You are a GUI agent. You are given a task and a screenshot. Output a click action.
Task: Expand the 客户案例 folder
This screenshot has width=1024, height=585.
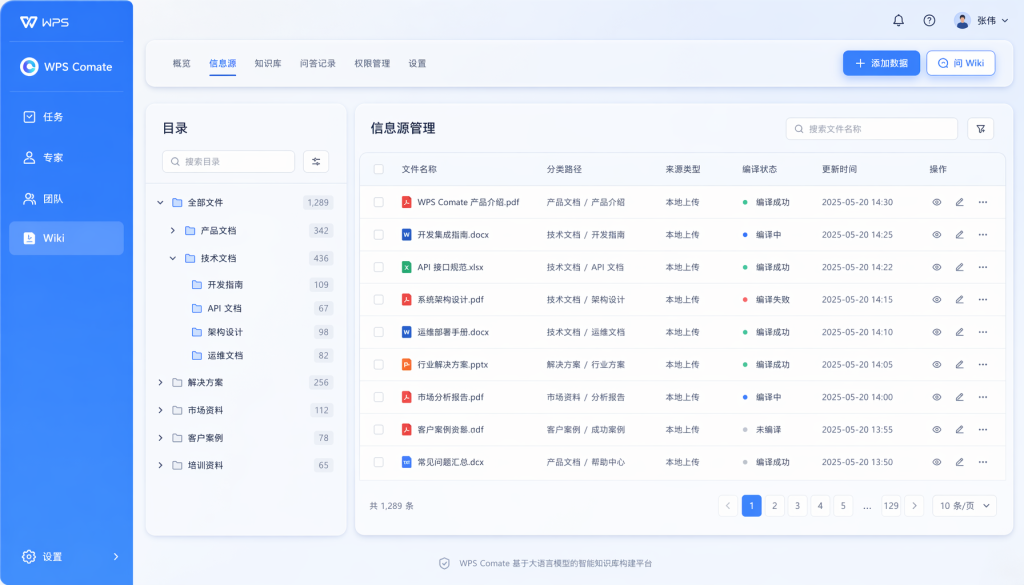pyautogui.click(x=160, y=437)
